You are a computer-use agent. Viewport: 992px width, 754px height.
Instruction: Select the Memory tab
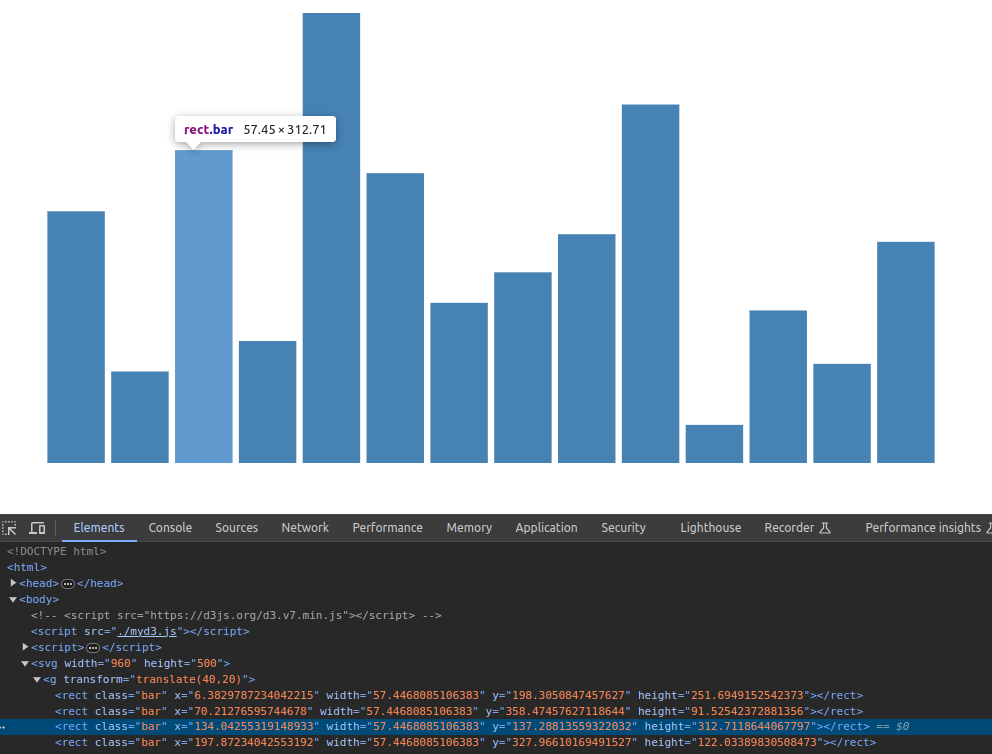tap(469, 528)
